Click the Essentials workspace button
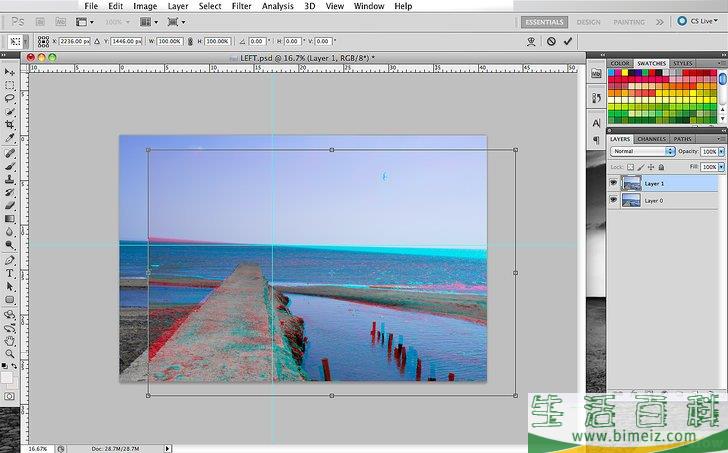 544,21
